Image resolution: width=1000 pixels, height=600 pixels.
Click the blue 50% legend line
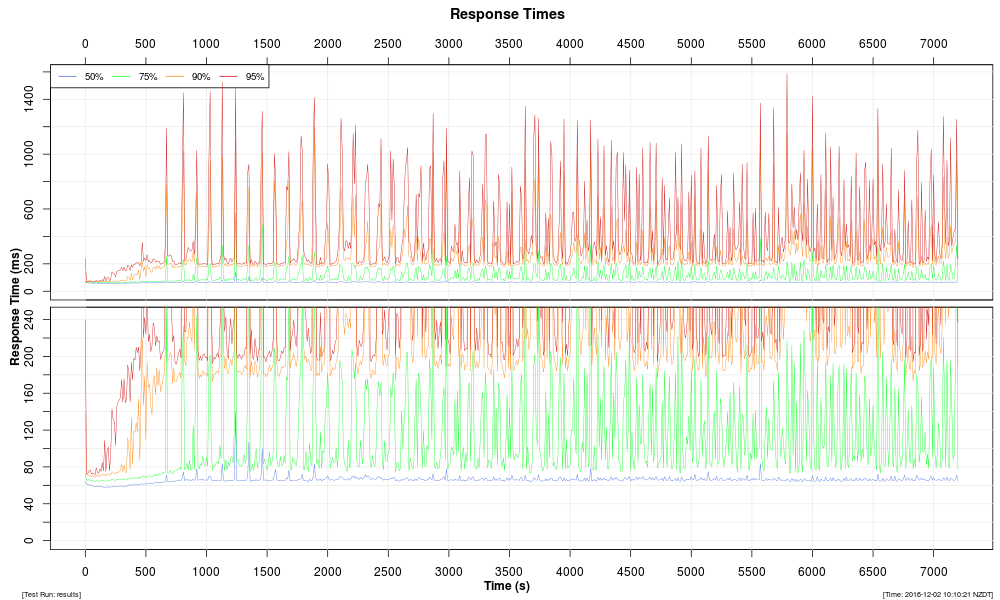click(x=70, y=77)
